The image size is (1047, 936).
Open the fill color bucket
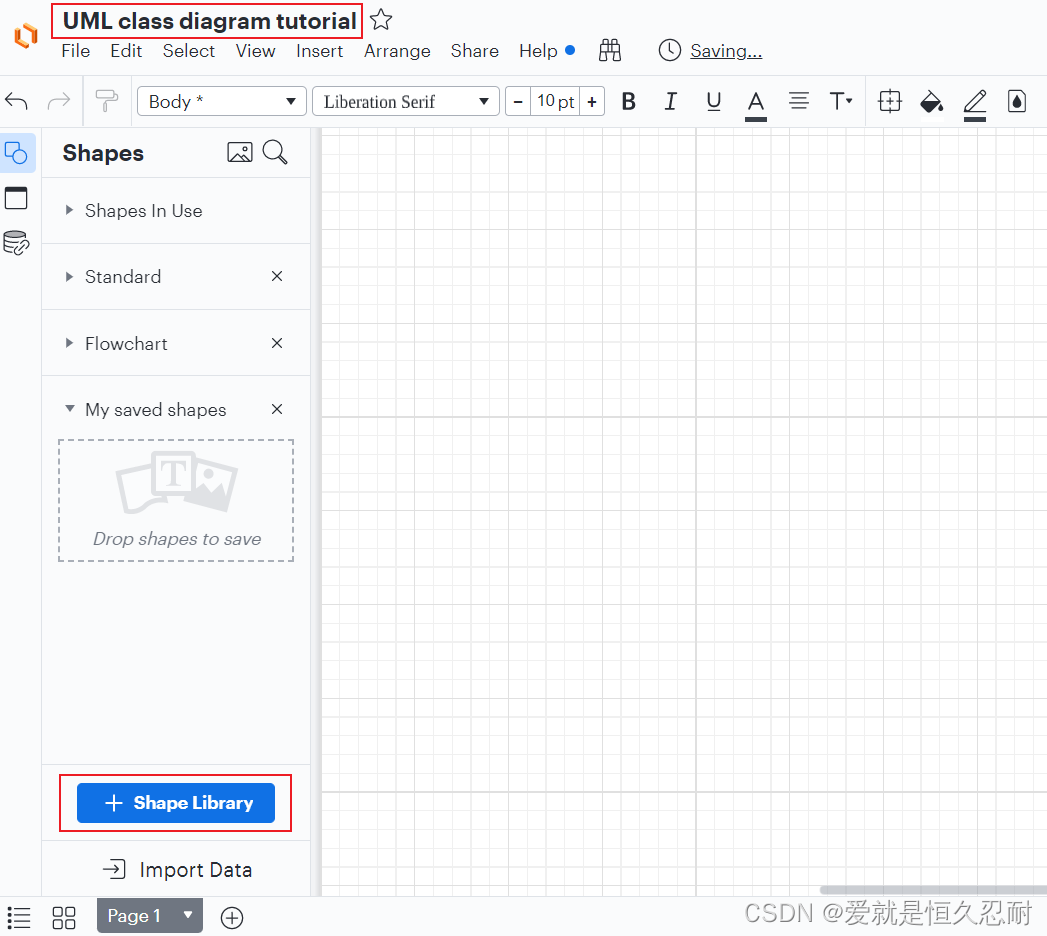tap(931, 101)
